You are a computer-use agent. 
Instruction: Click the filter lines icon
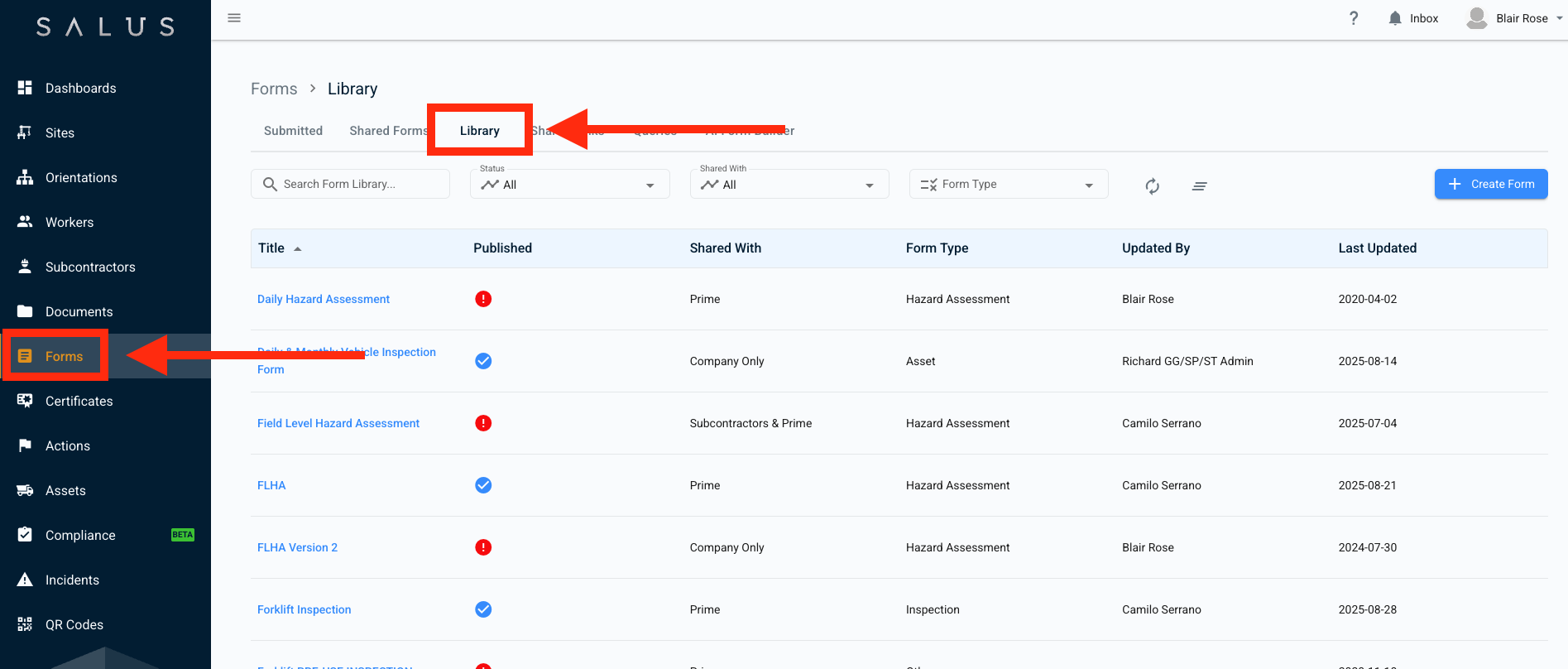coord(1199,186)
